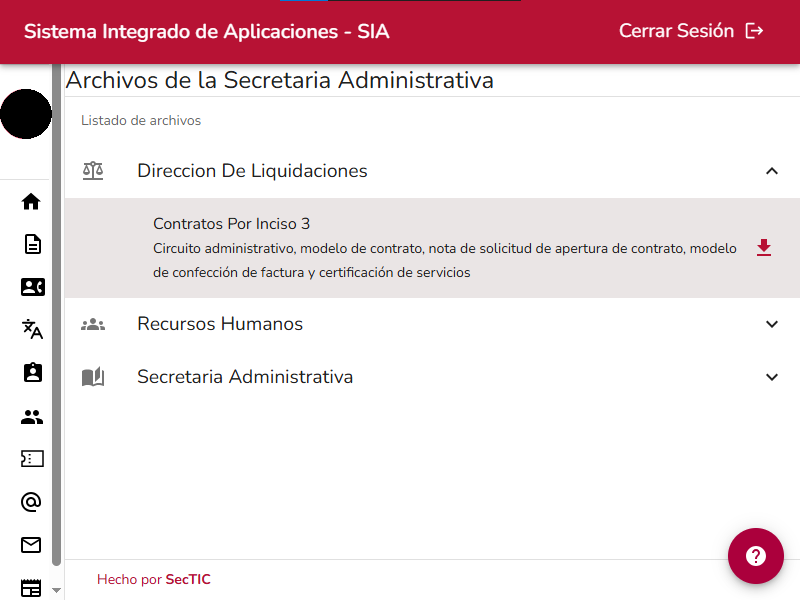Select the translate language sidebar icon
The height and width of the screenshot is (600, 800).
coord(31,329)
